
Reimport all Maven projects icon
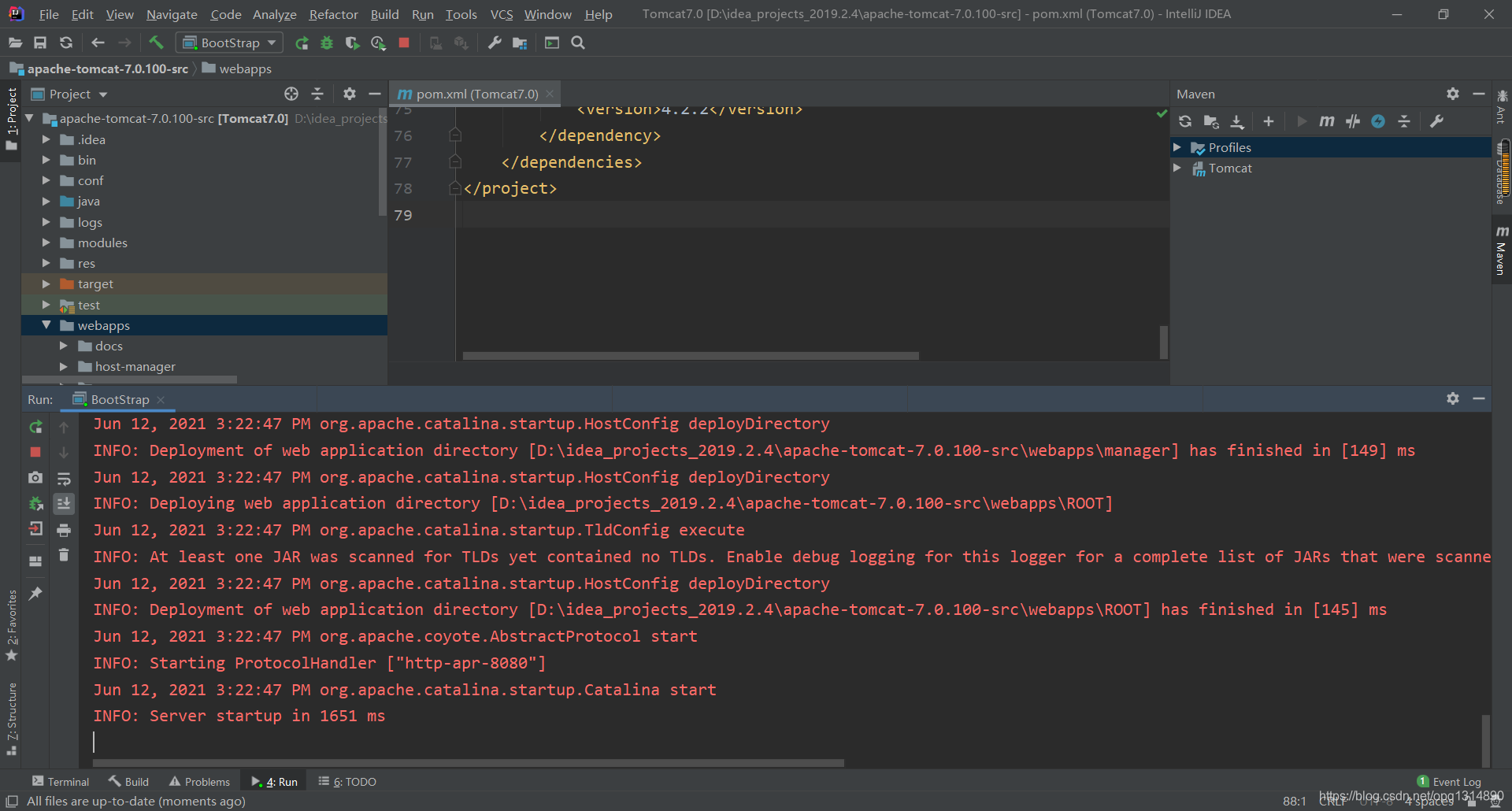pos(1185,121)
